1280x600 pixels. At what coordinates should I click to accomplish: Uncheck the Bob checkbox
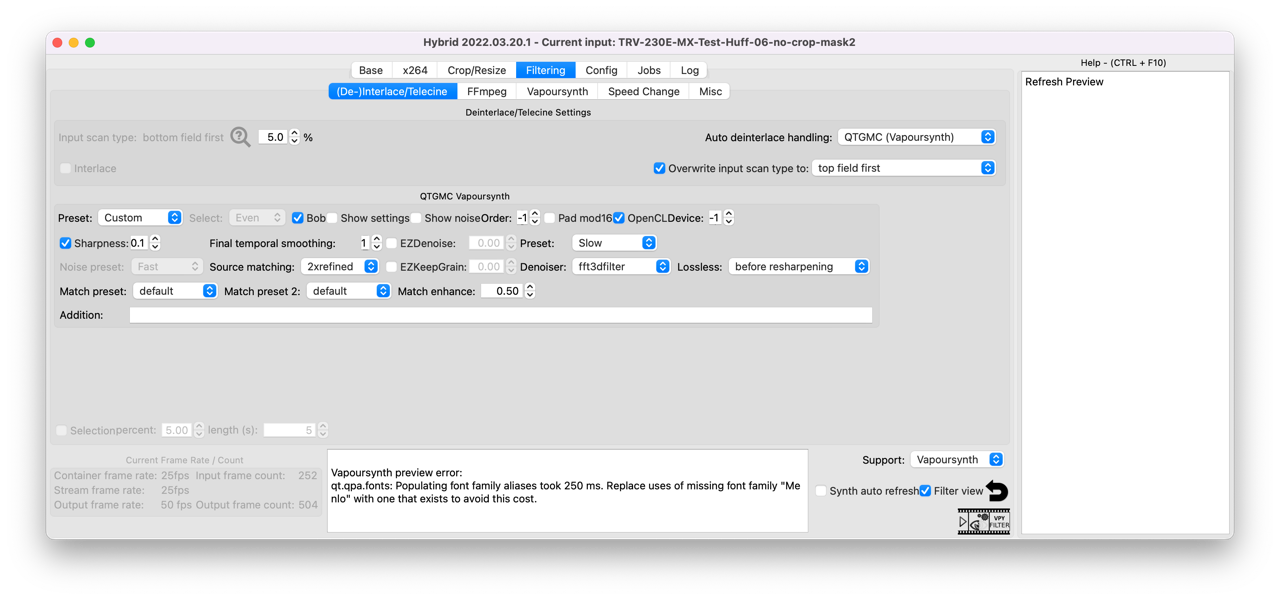pyautogui.click(x=298, y=218)
